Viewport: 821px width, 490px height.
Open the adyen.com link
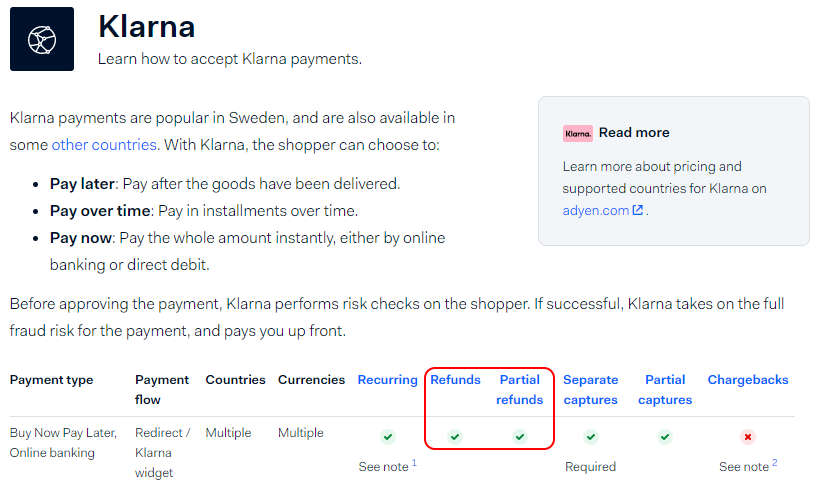click(595, 210)
